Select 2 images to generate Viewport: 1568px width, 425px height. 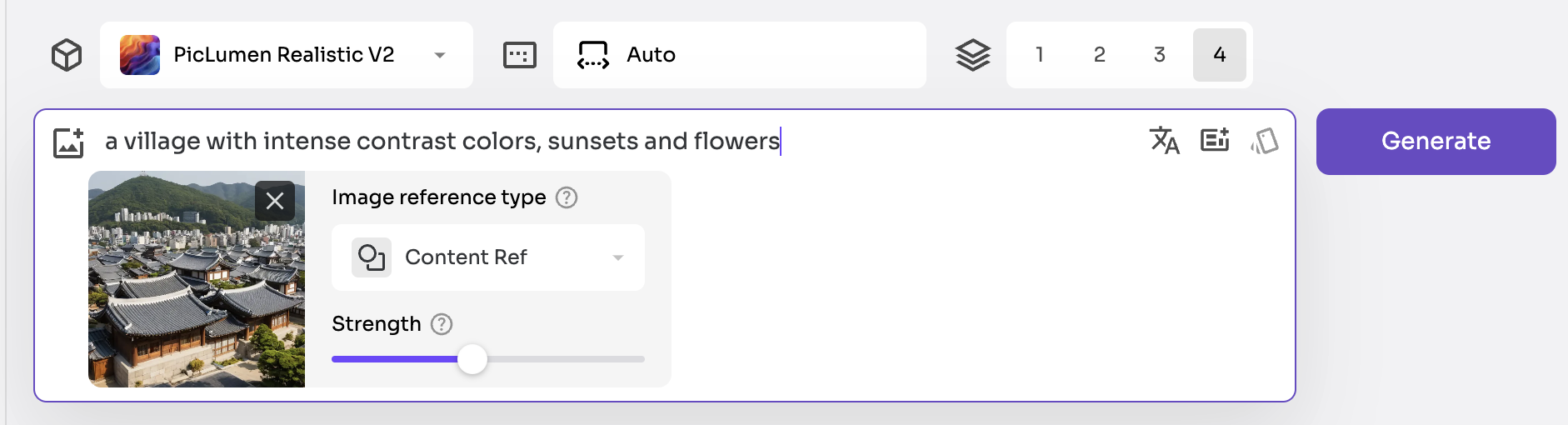pos(1100,55)
